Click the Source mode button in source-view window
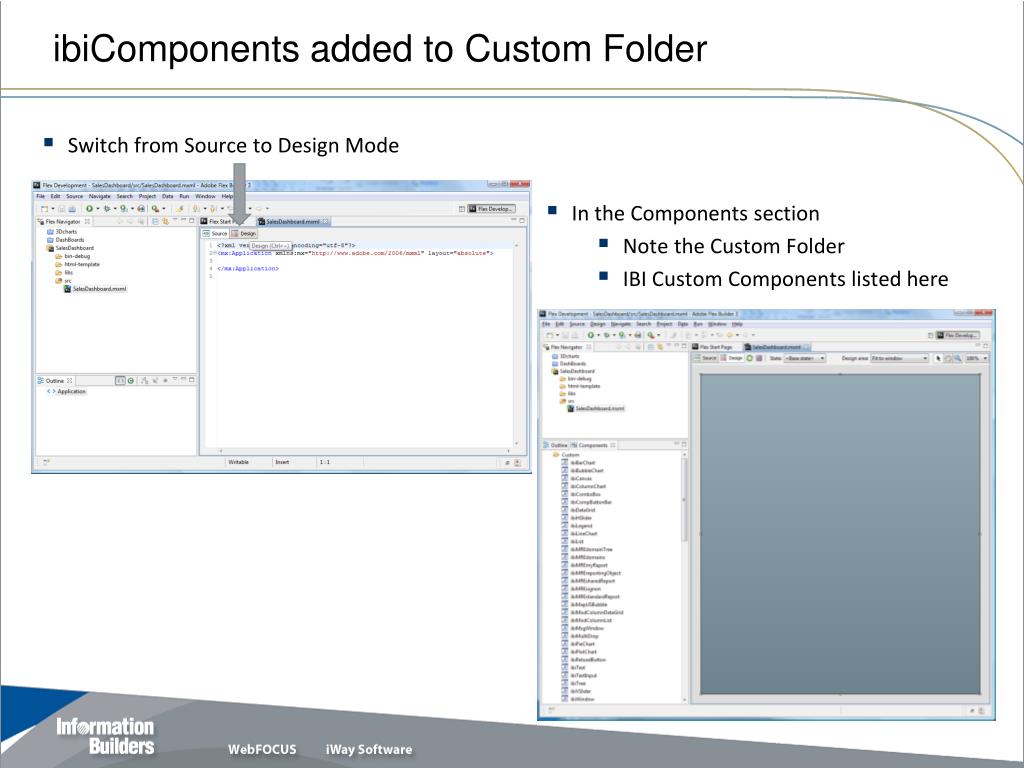The image size is (1024, 768). (x=215, y=233)
